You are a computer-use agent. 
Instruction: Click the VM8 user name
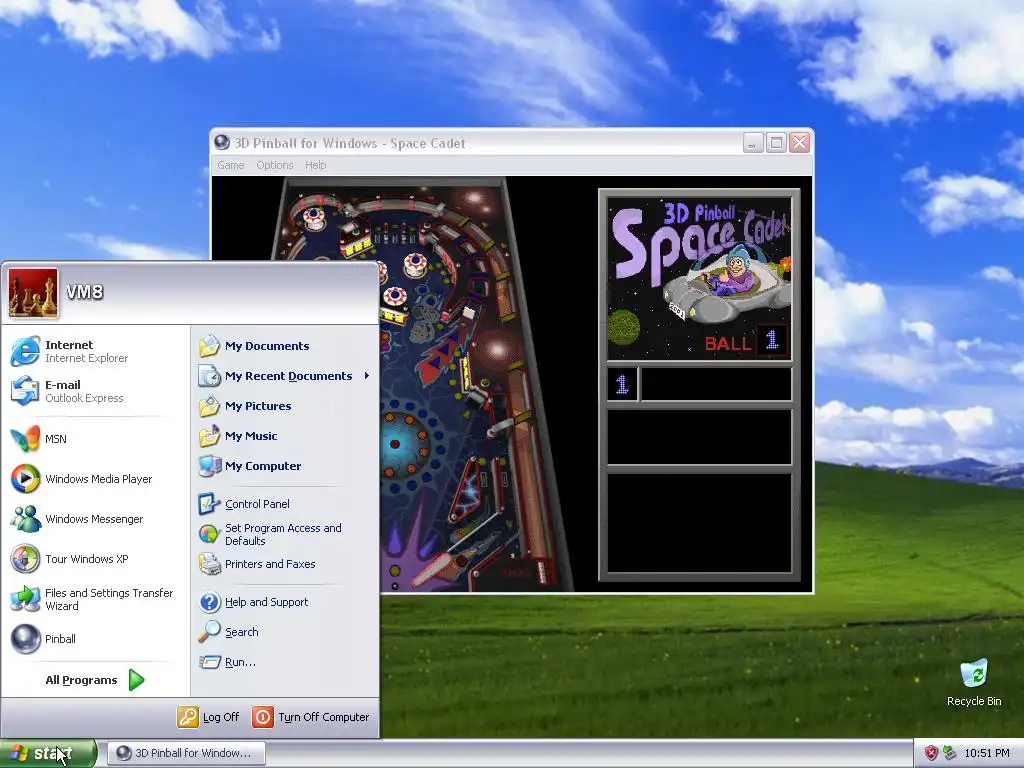click(x=84, y=292)
